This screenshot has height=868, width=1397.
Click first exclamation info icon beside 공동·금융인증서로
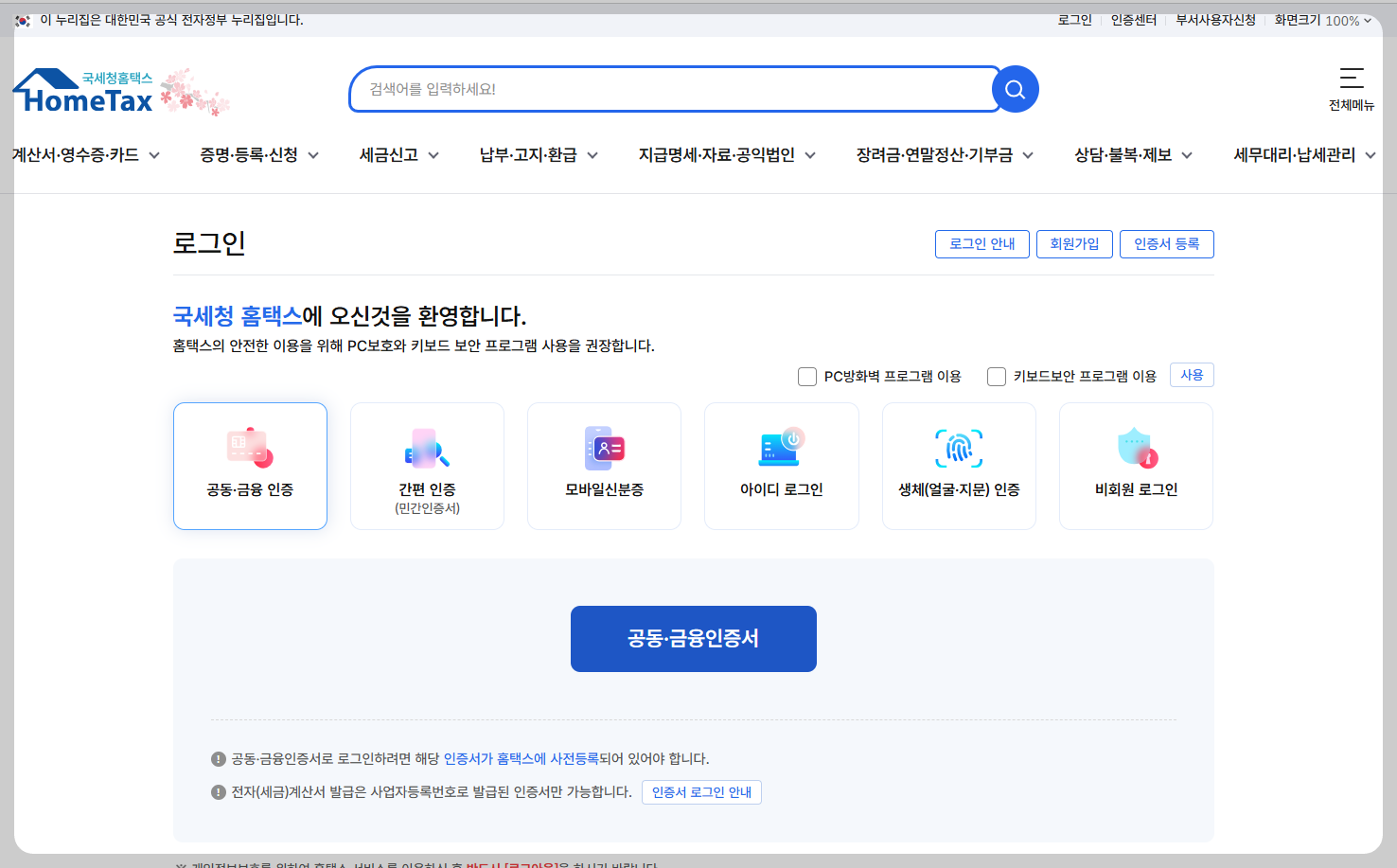[219, 759]
